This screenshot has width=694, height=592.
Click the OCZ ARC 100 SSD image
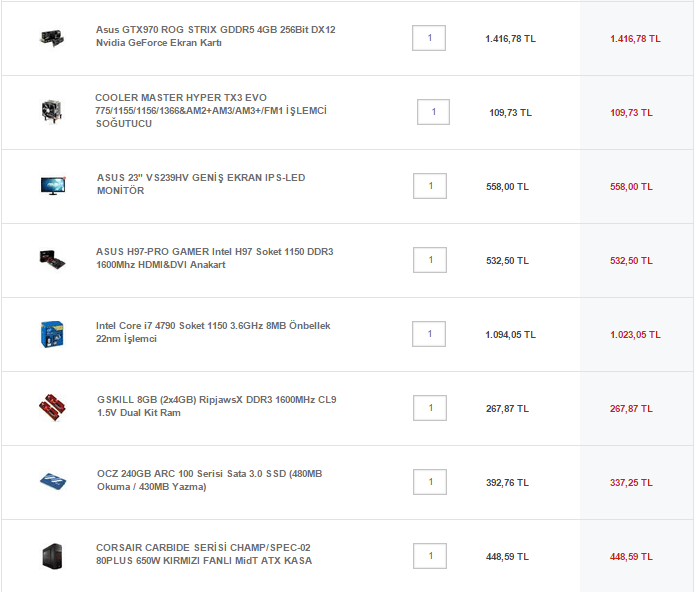pyautogui.click(x=52, y=481)
